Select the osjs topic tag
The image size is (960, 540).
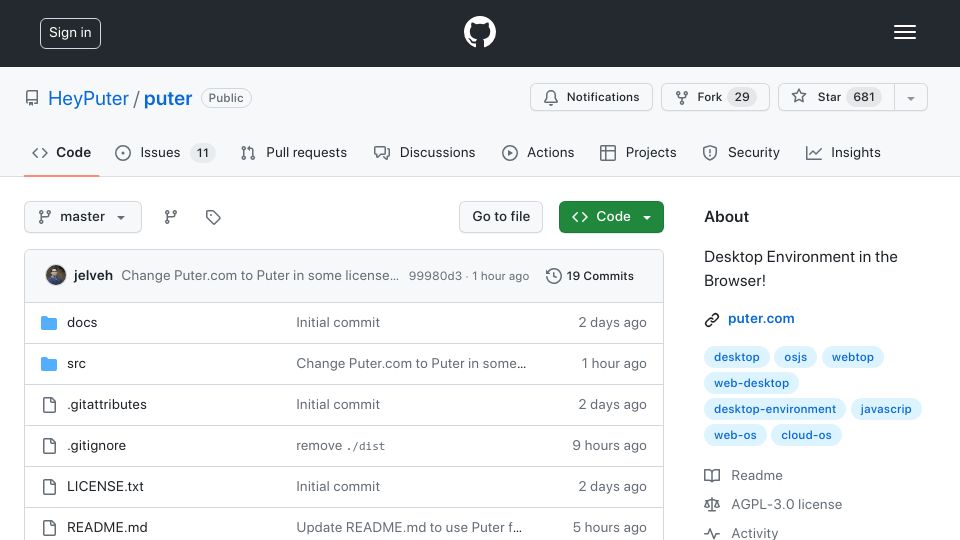(795, 357)
